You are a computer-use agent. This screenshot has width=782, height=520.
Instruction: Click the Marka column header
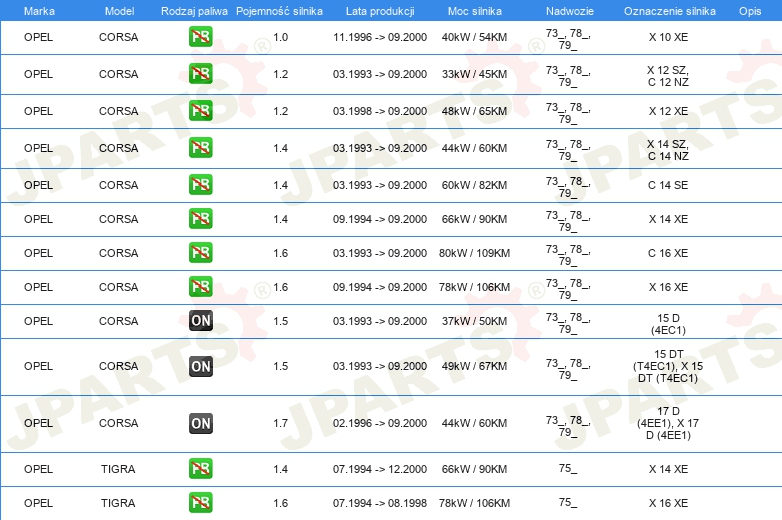point(39,11)
